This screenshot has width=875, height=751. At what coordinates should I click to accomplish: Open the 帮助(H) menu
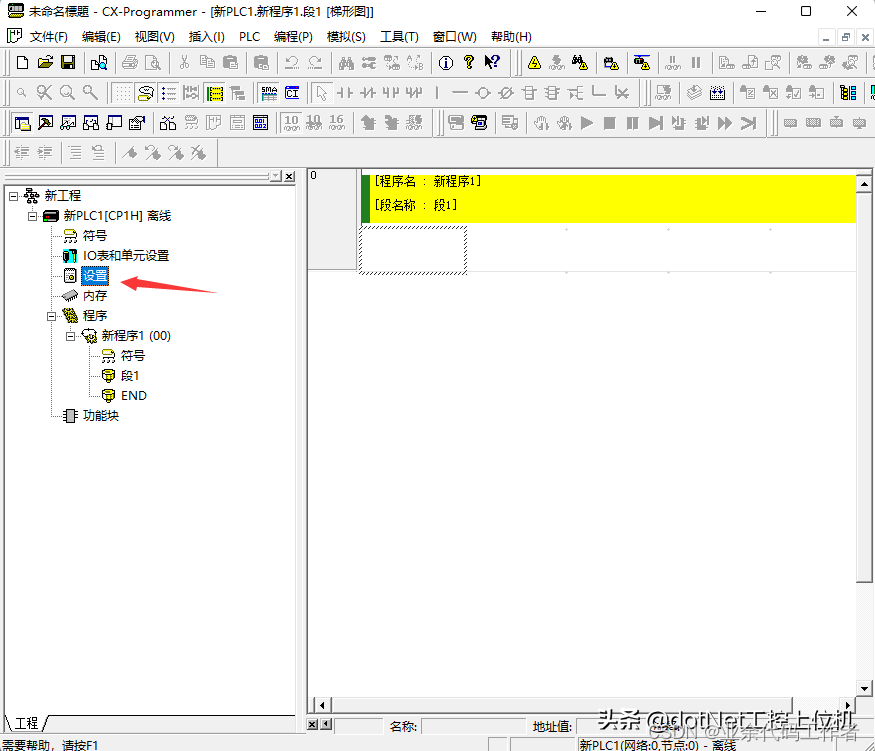pos(511,37)
